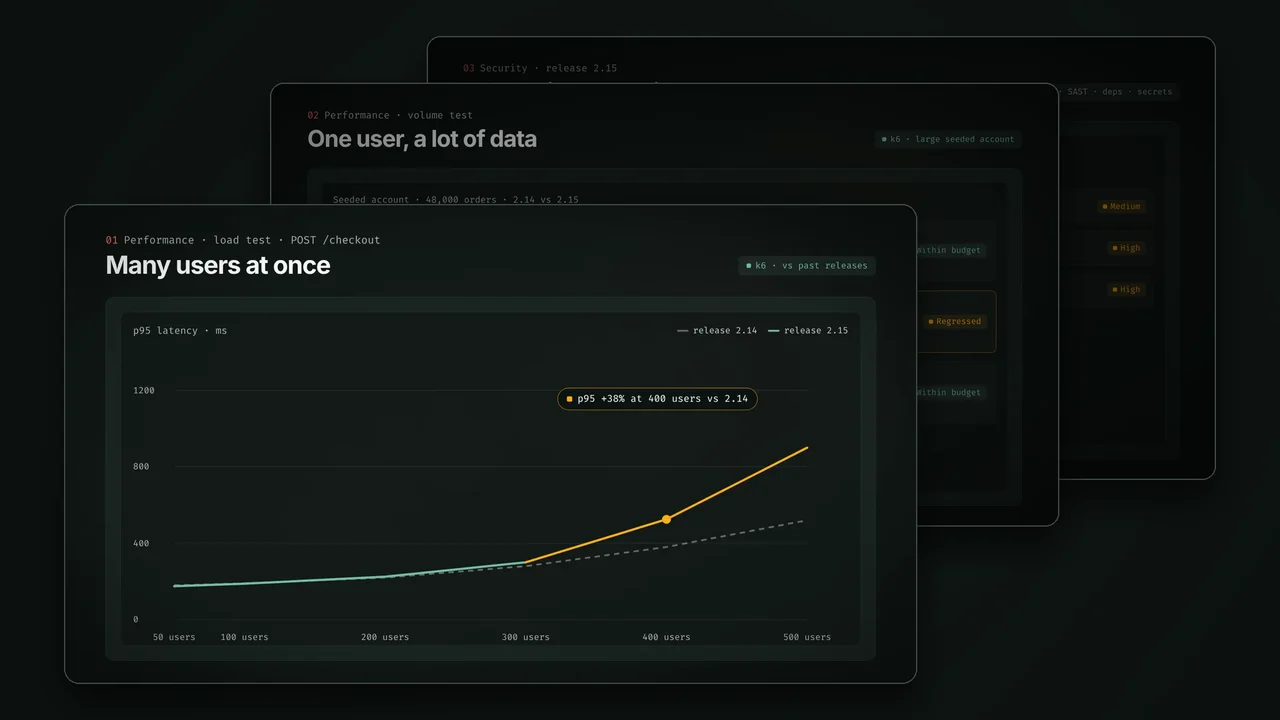Click the 'Medium' severity badge
The height and width of the screenshot is (720, 1280).
[1121, 207]
